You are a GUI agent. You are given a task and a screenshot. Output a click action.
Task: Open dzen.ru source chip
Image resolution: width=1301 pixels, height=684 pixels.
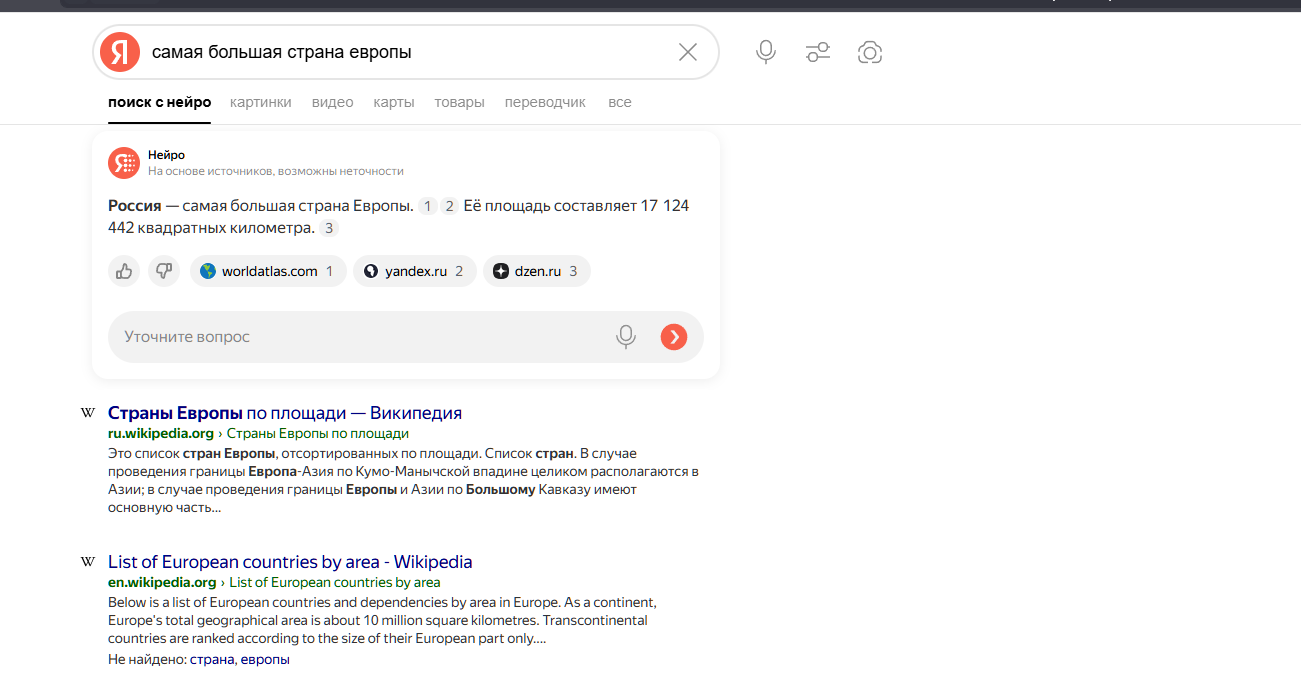(x=536, y=271)
